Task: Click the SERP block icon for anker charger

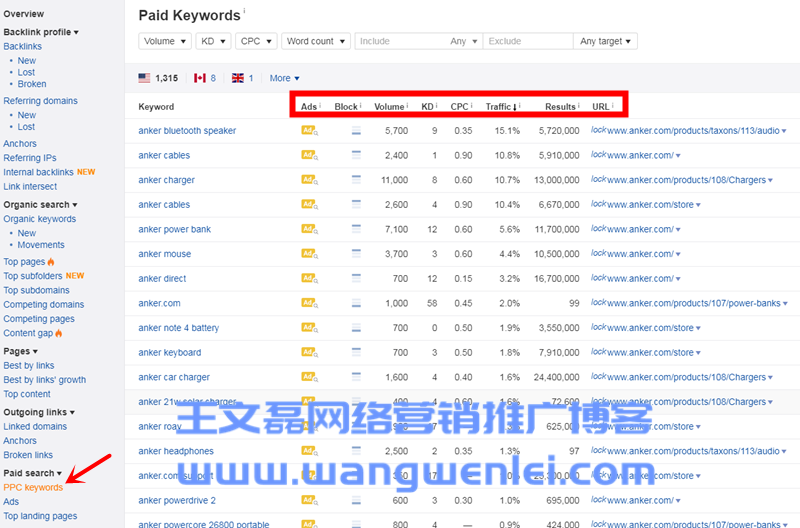Action: [x=356, y=180]
